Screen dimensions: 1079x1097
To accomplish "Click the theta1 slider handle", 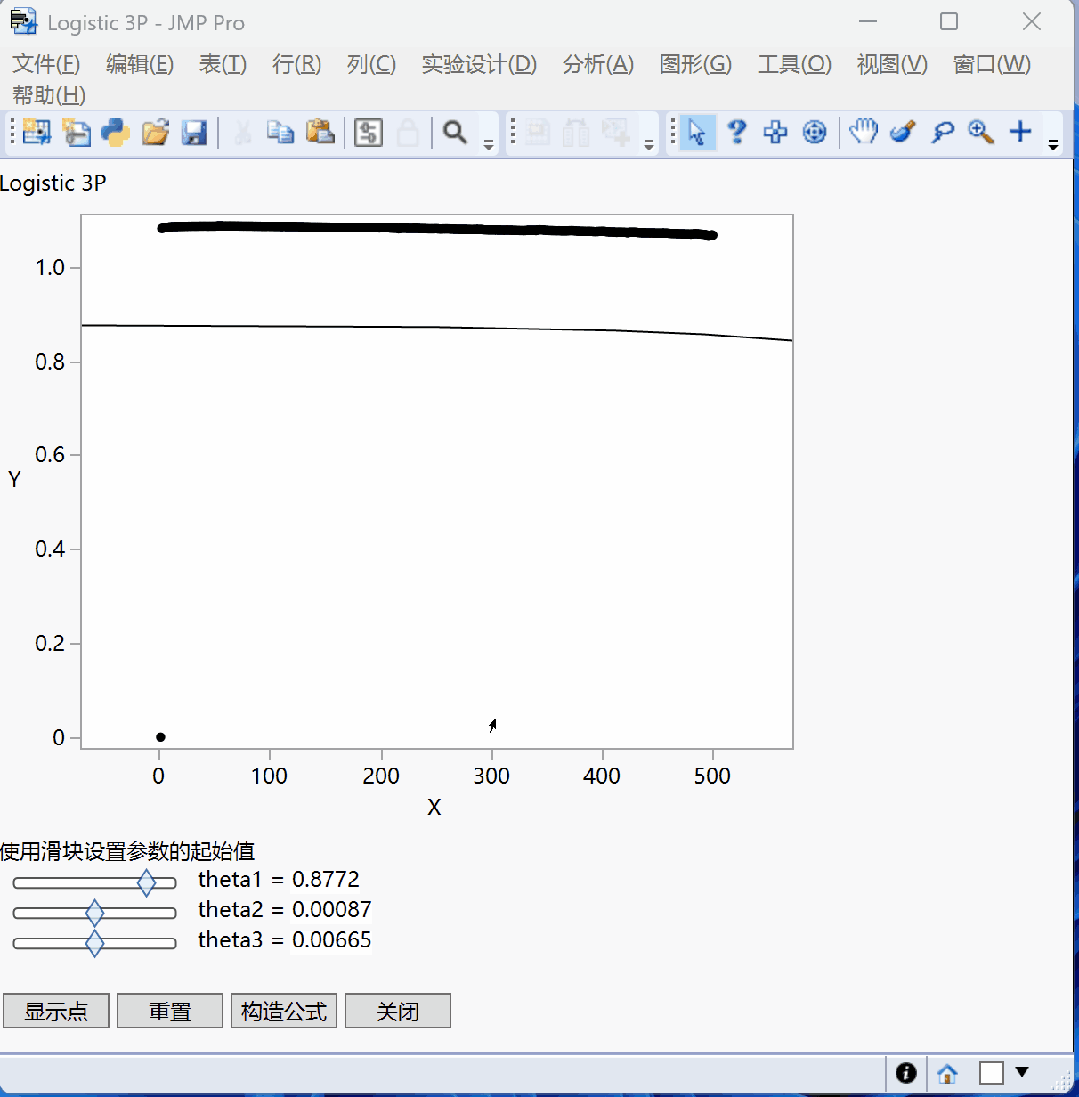I will [146, 883].
